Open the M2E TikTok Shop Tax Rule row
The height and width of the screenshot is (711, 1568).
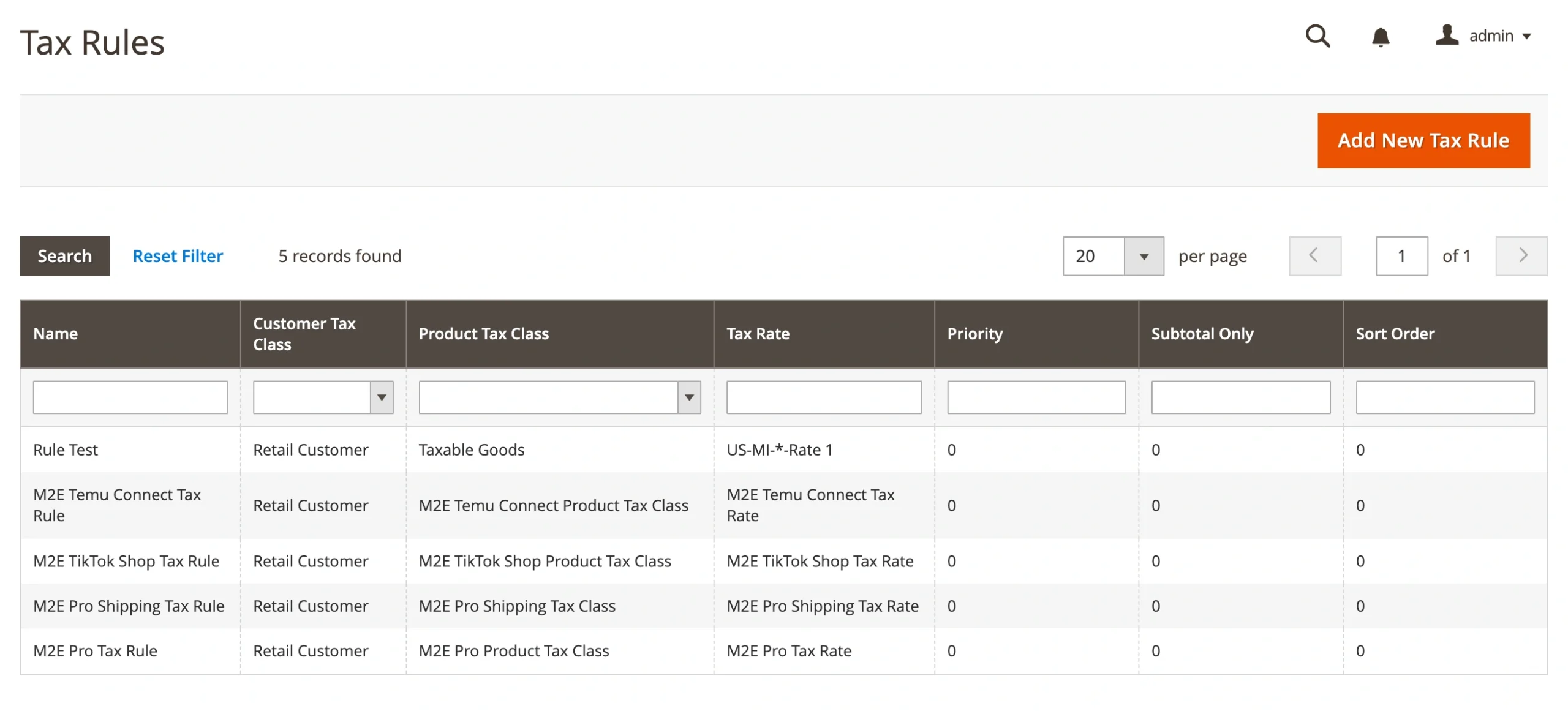tap(126, 561)
